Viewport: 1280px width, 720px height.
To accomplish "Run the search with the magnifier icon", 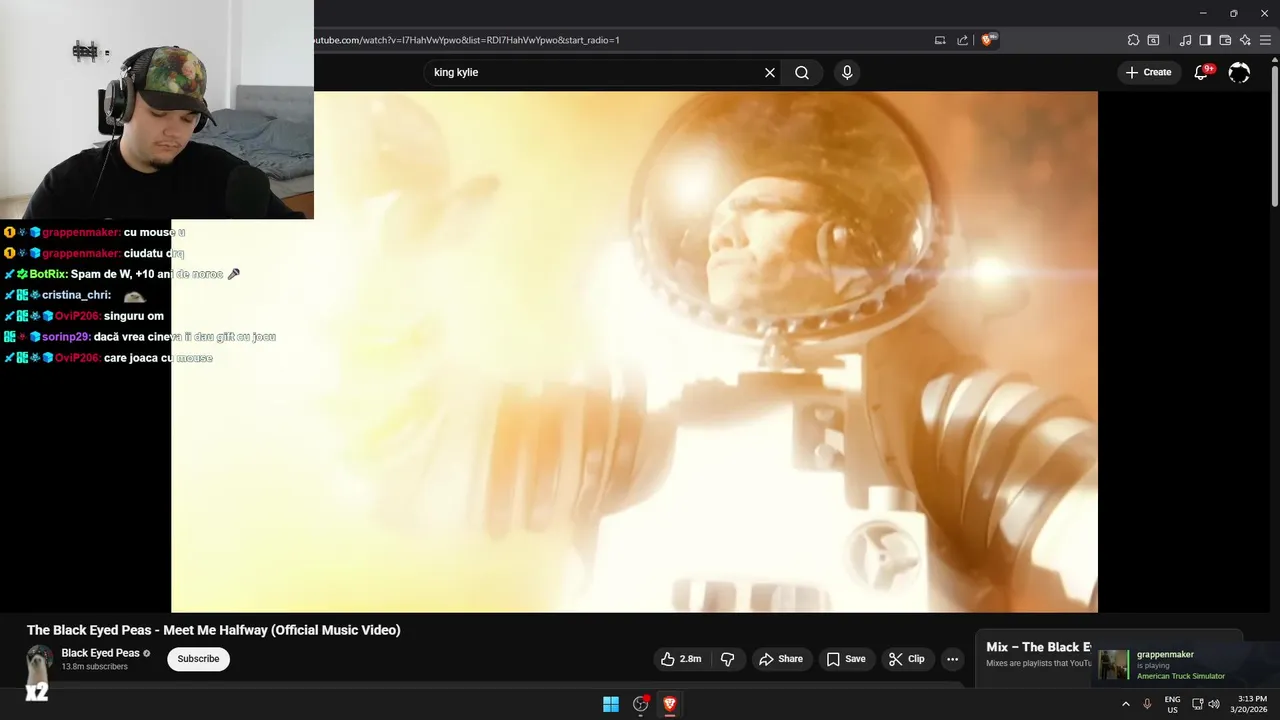I will (x=802, y=73).
